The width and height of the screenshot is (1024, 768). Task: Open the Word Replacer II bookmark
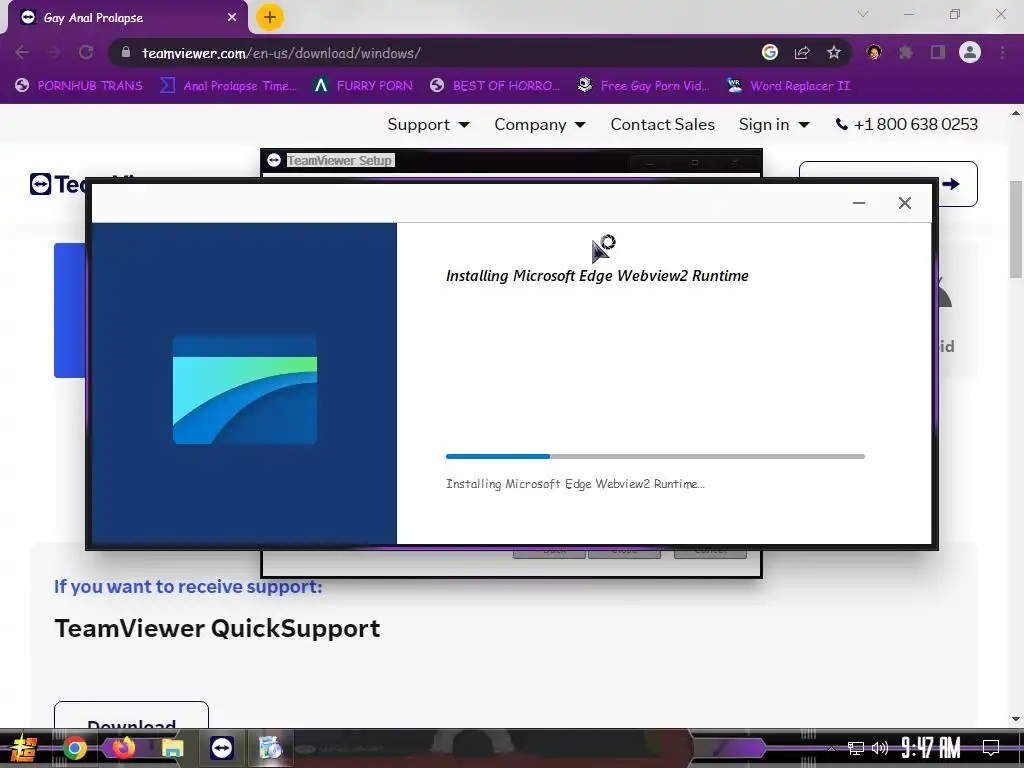coord(788,86)
